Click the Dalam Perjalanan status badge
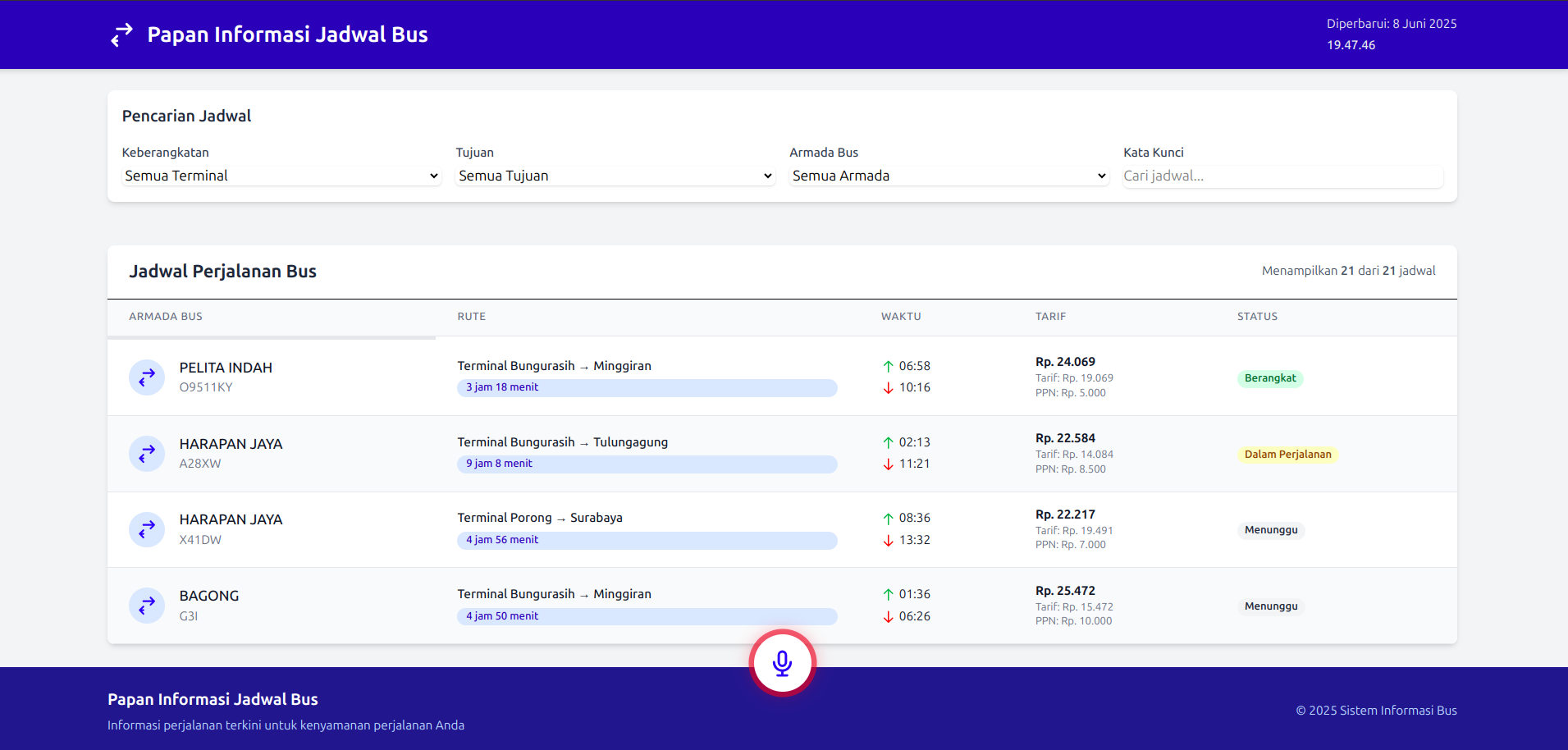1568x750 pixels. click(1287, 455)
